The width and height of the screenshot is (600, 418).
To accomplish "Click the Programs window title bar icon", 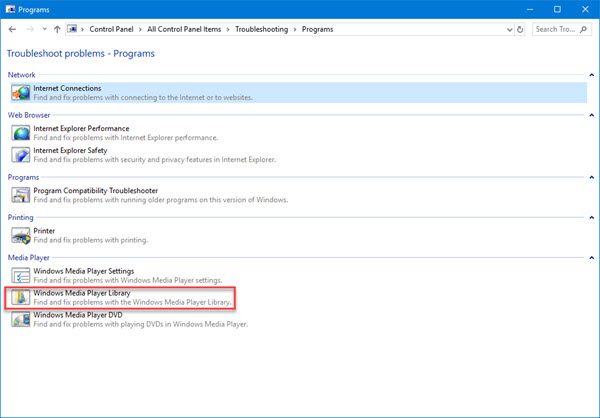I will tap(10, 9).
